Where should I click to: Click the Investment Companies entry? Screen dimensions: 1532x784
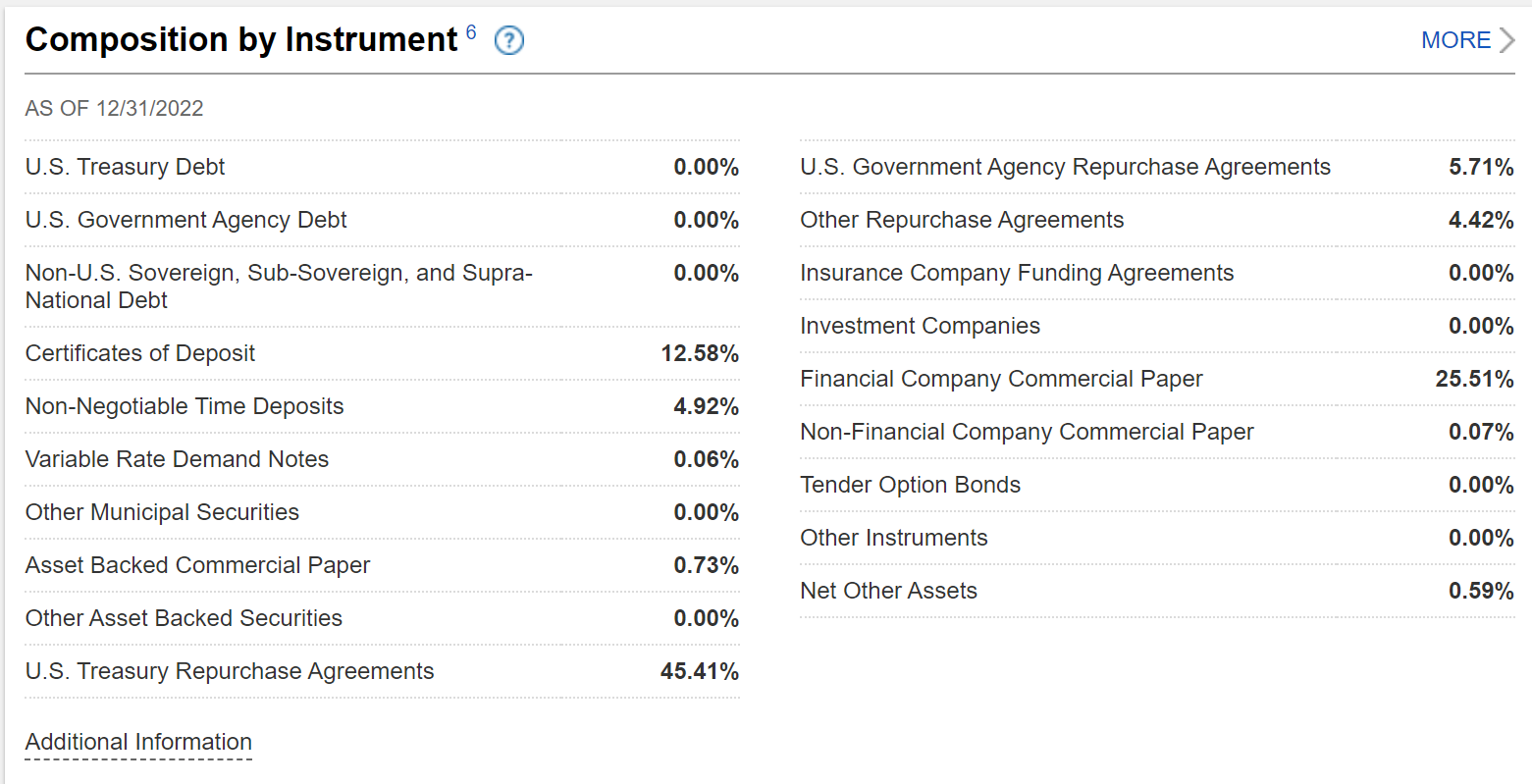pyautogui.click(x=920, y=326)
